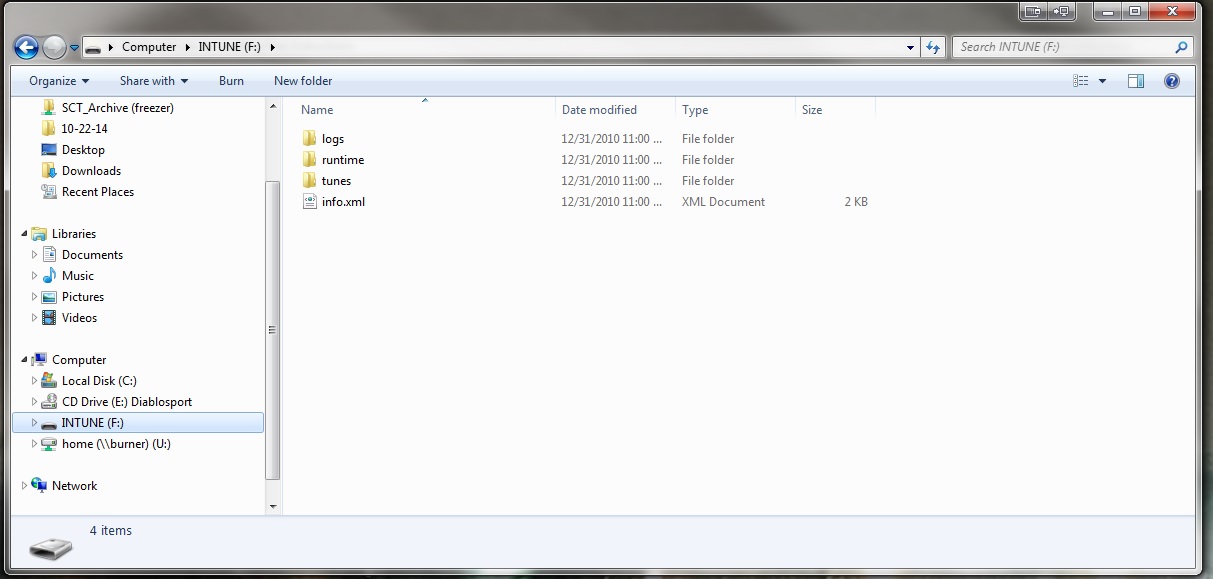Image resolution: width=1213 pixels, height=579 pixels.
Task: Select the runtime folder icon
Action: point(309,160)
